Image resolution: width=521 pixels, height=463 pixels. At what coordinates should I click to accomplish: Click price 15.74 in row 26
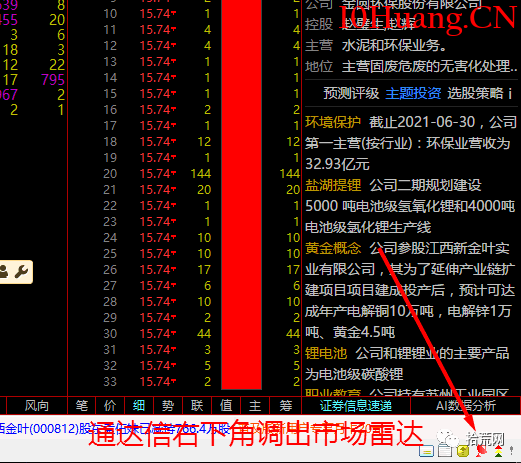(x=157, y=270)
